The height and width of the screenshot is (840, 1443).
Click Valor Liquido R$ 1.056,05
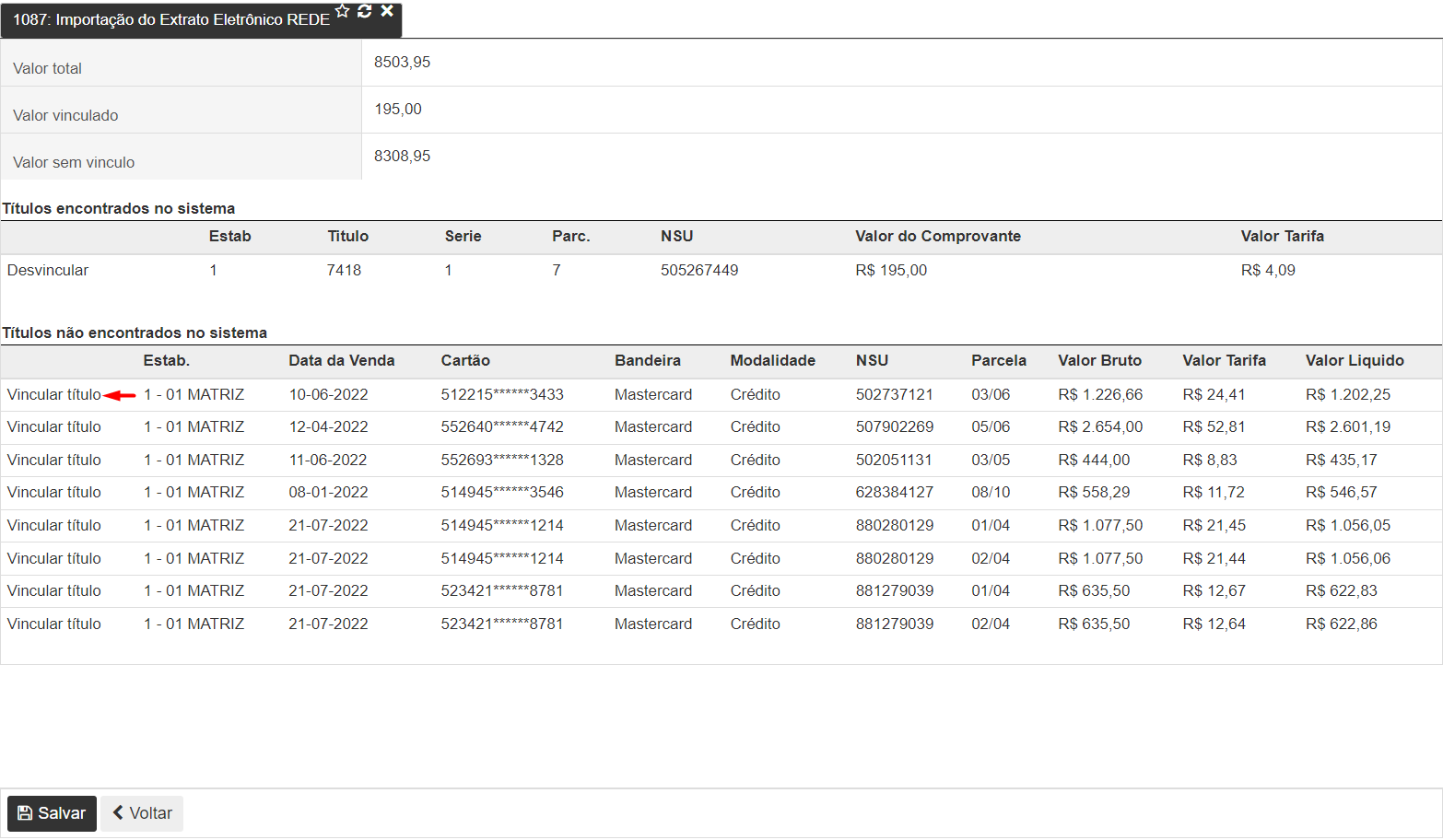point(1348,525)
